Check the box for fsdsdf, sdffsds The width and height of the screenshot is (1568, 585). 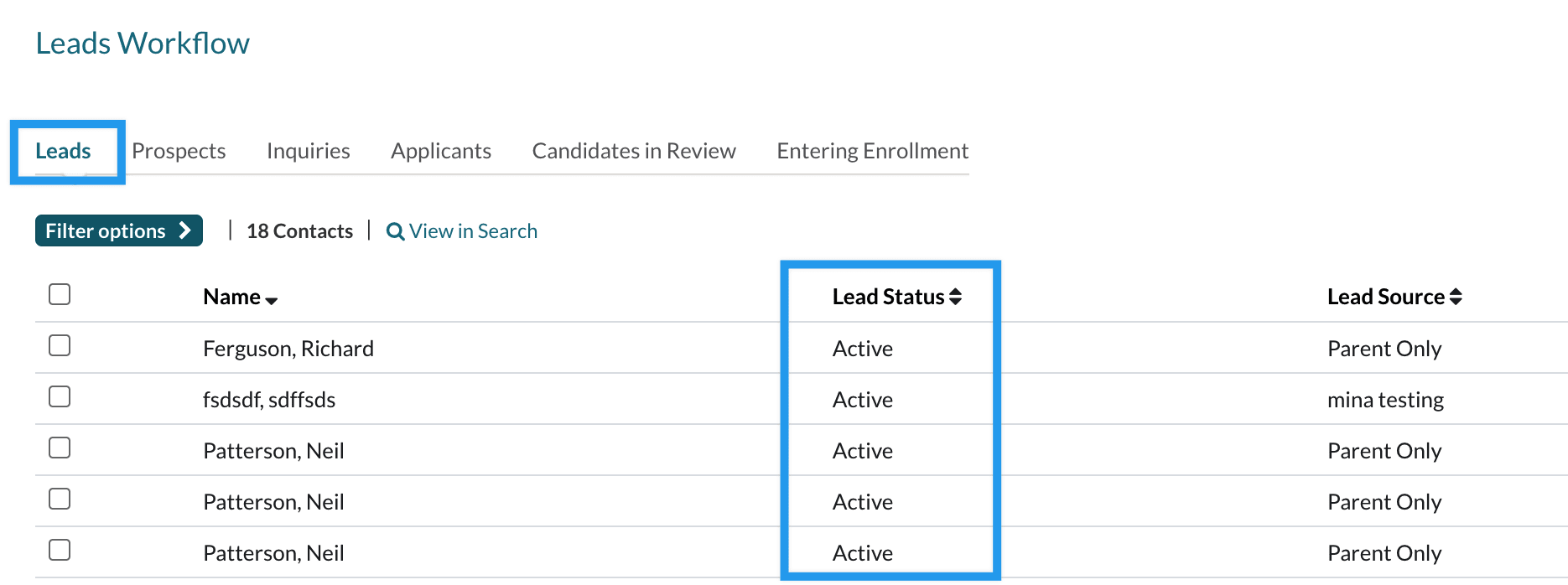pyautogui.click(x=60, y=396)
